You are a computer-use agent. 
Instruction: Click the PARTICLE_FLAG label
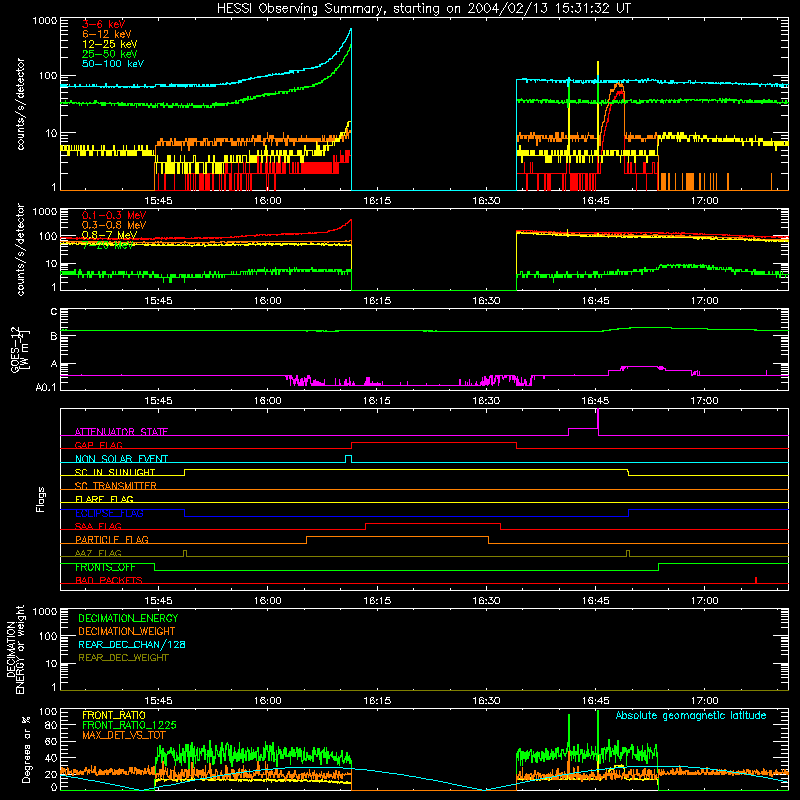[112, 539]
